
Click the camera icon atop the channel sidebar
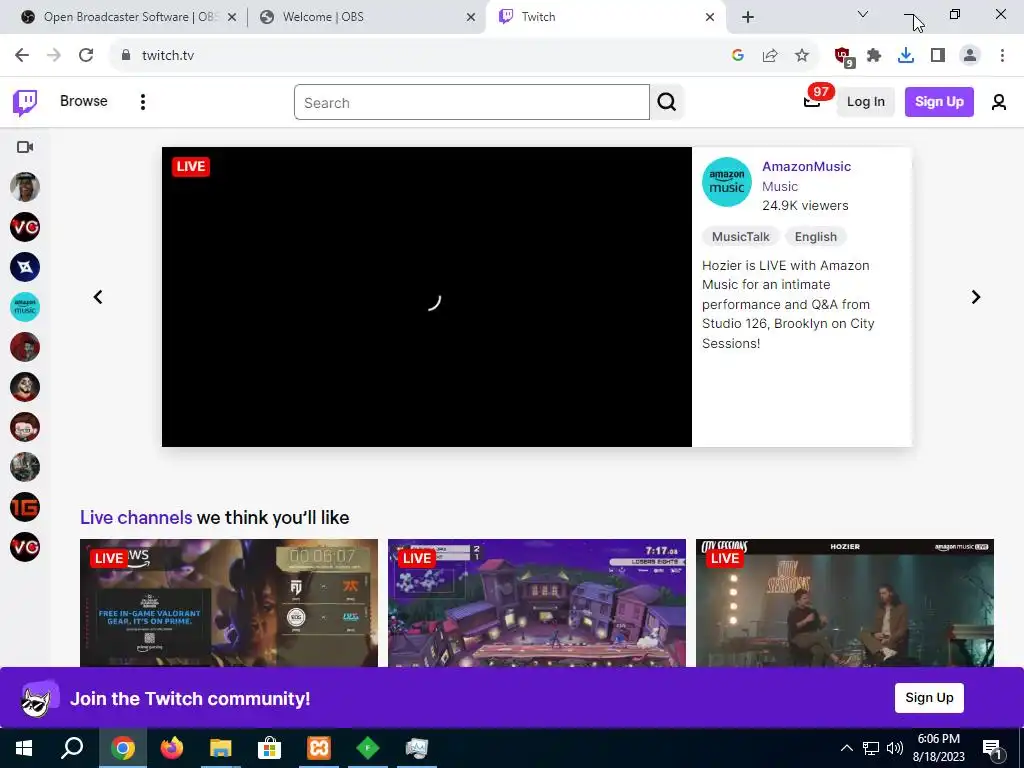click(x=25, y=147)
